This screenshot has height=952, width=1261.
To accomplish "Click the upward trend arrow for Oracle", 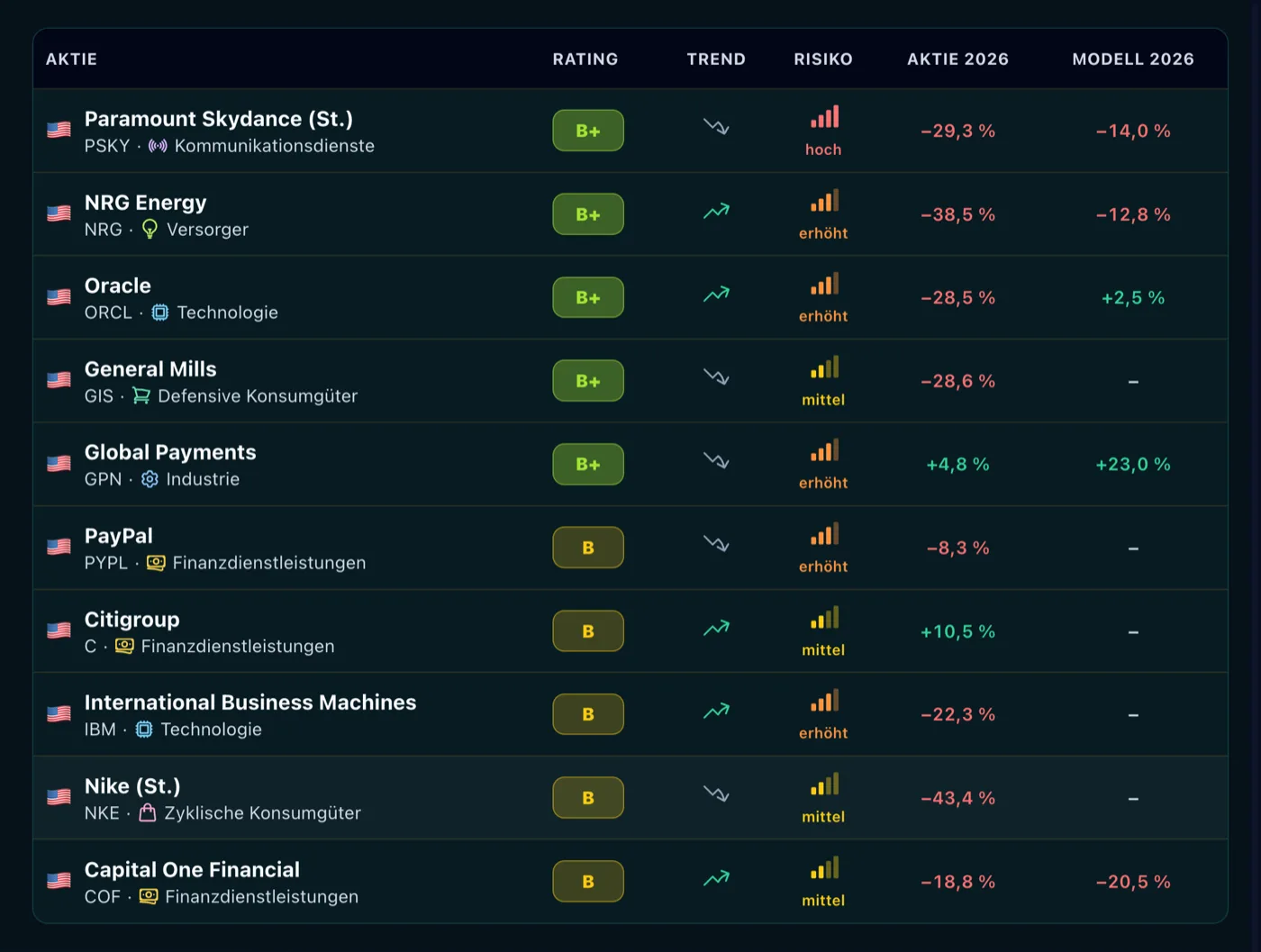I will (716, 295).
